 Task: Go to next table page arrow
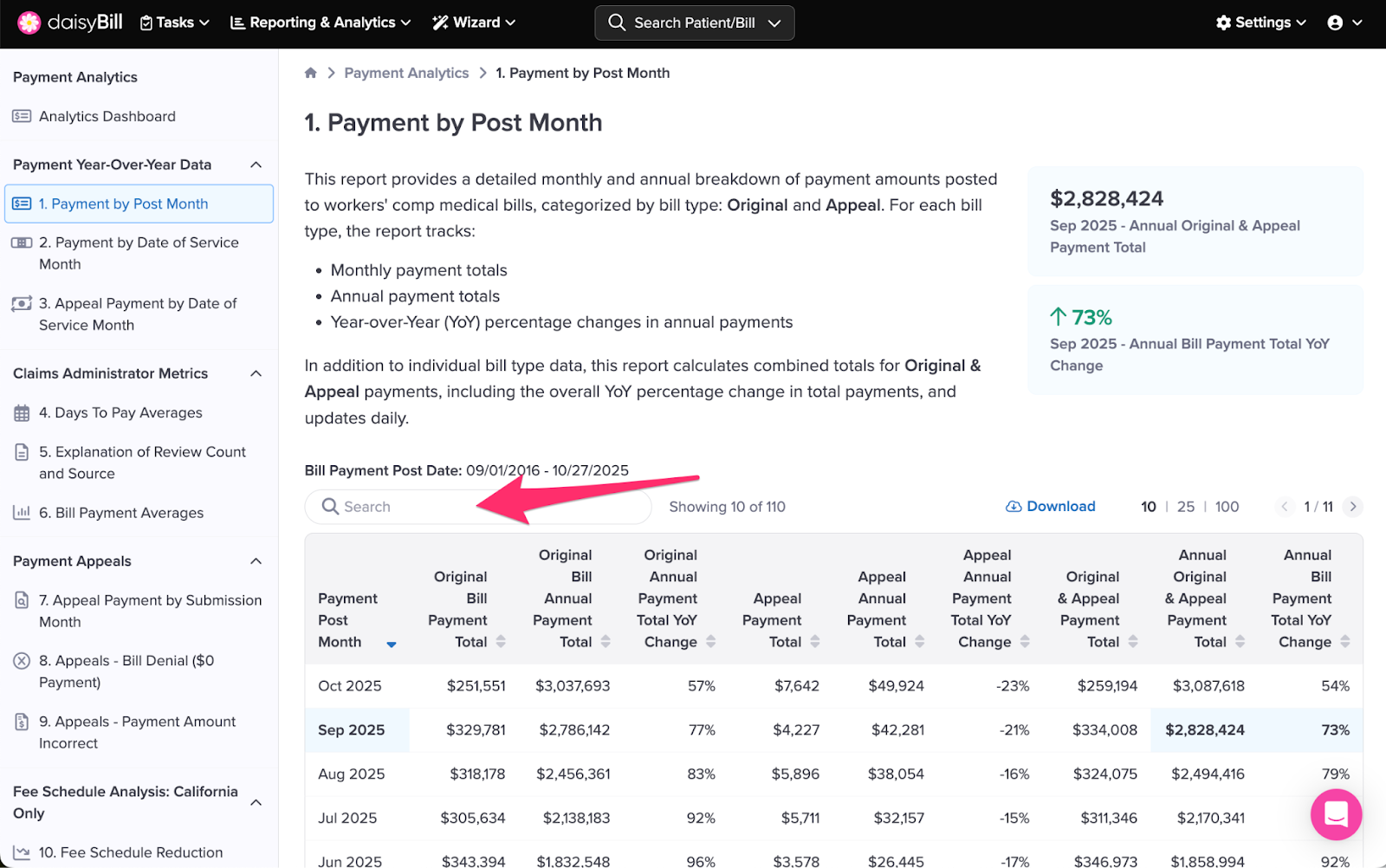point(1352,507)
